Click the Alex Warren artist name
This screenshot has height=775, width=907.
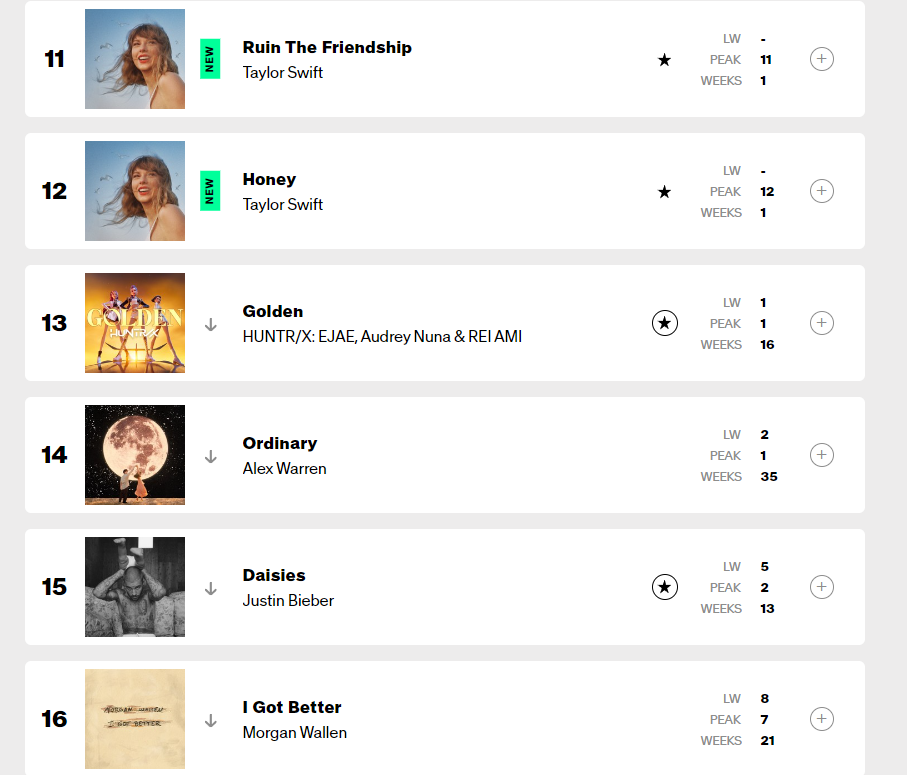coord(284,468)
